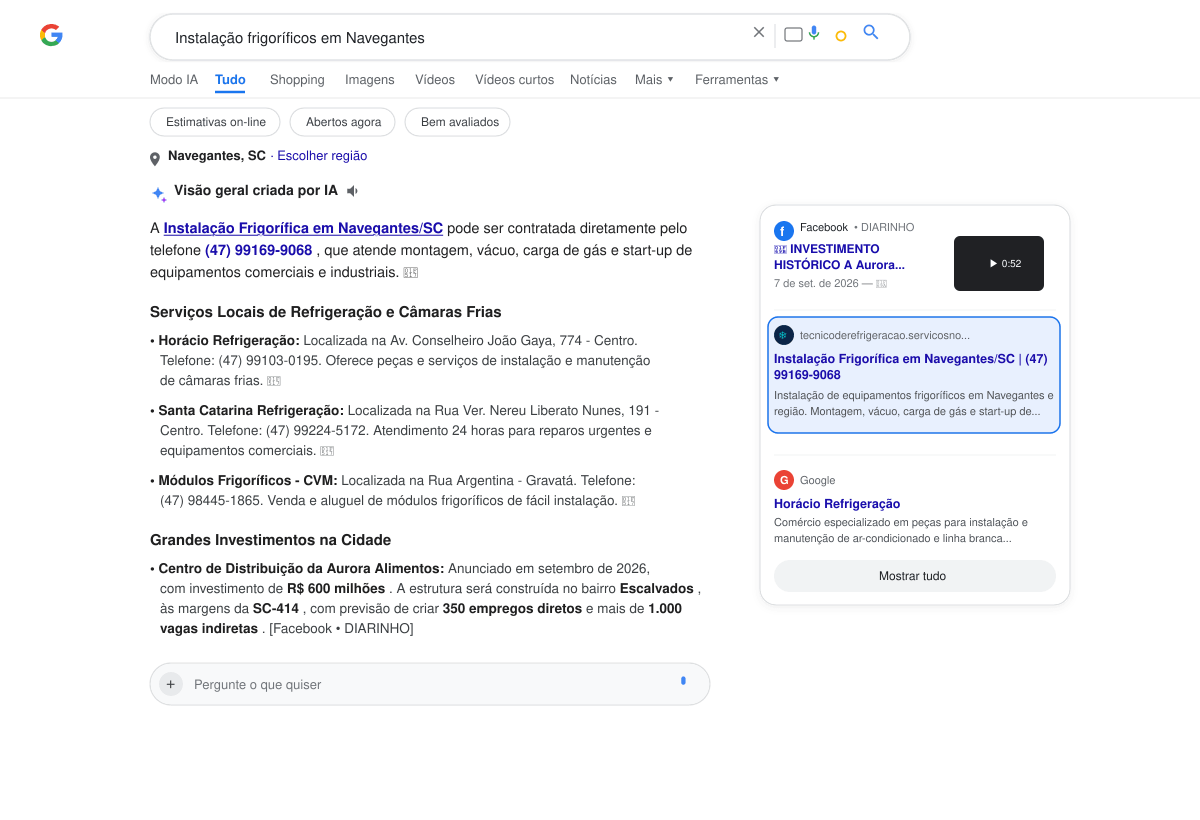Click the 350 empregos diretos text
The image size is (1200, 820).
pyautogui.click(x=512, y=609)
